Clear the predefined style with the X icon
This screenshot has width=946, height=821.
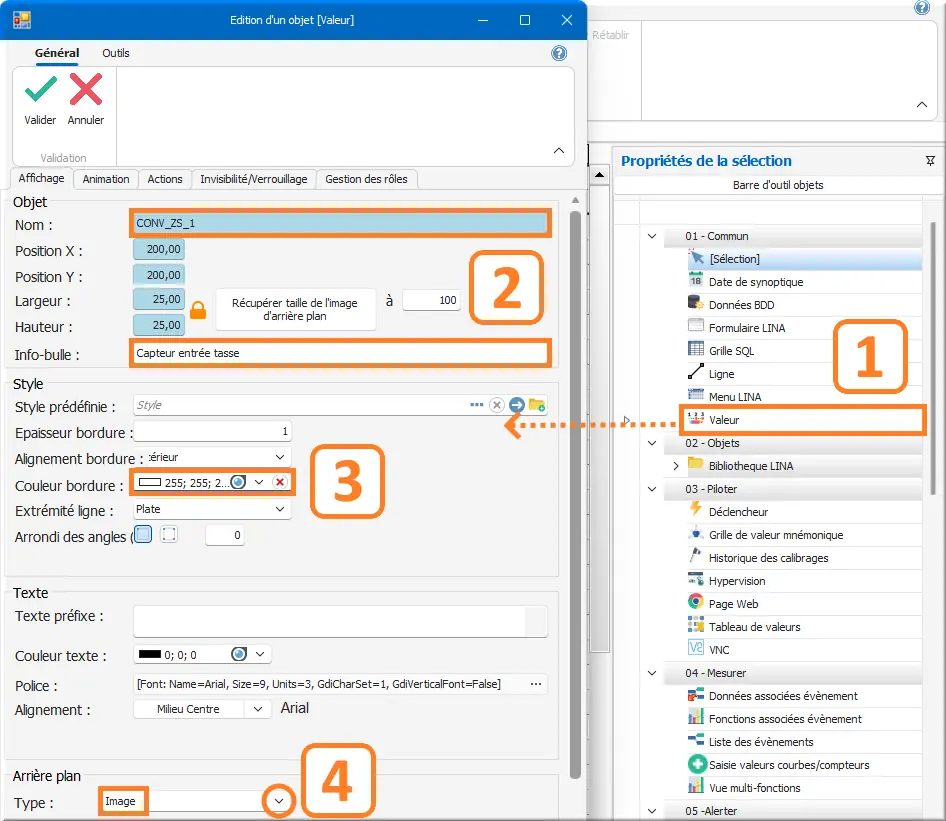point(497,405)
